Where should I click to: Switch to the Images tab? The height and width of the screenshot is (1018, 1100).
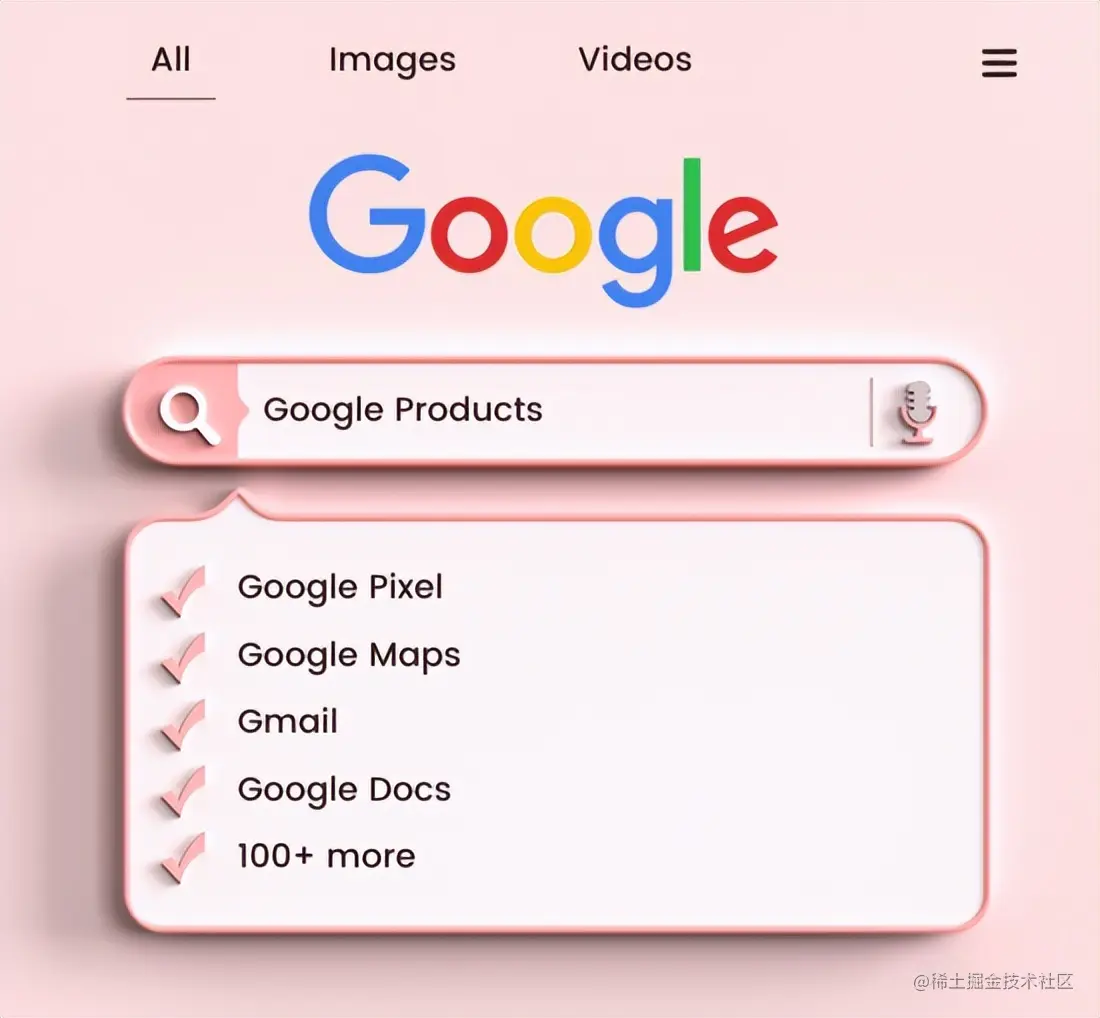[x=392, y=61]
